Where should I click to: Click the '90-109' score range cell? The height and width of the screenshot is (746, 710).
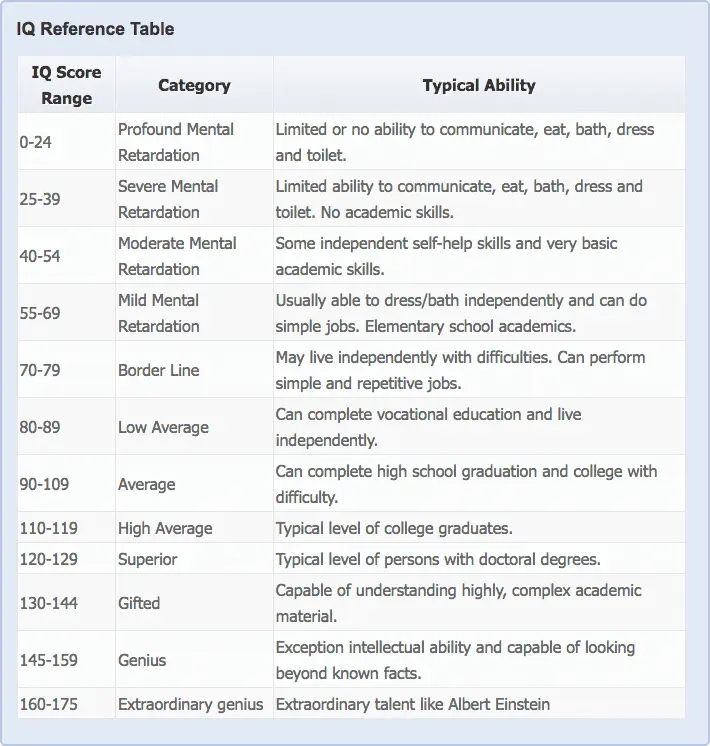pos(44,484)
